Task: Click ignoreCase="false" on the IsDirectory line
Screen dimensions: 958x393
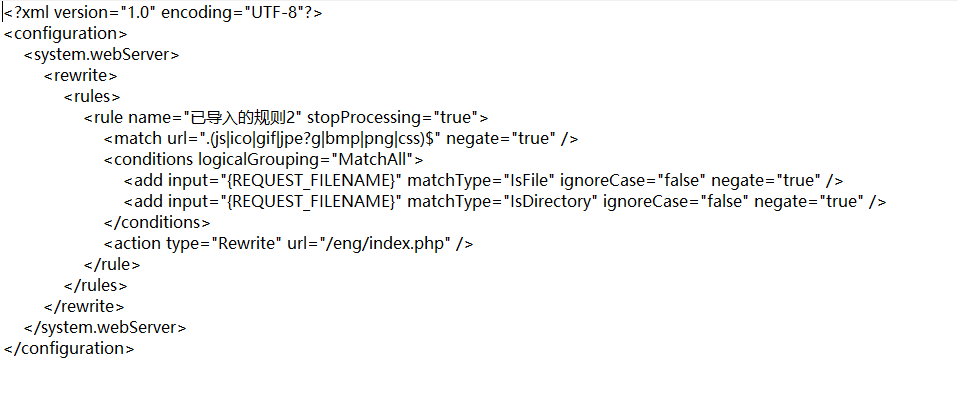Action: coord(676,201)
